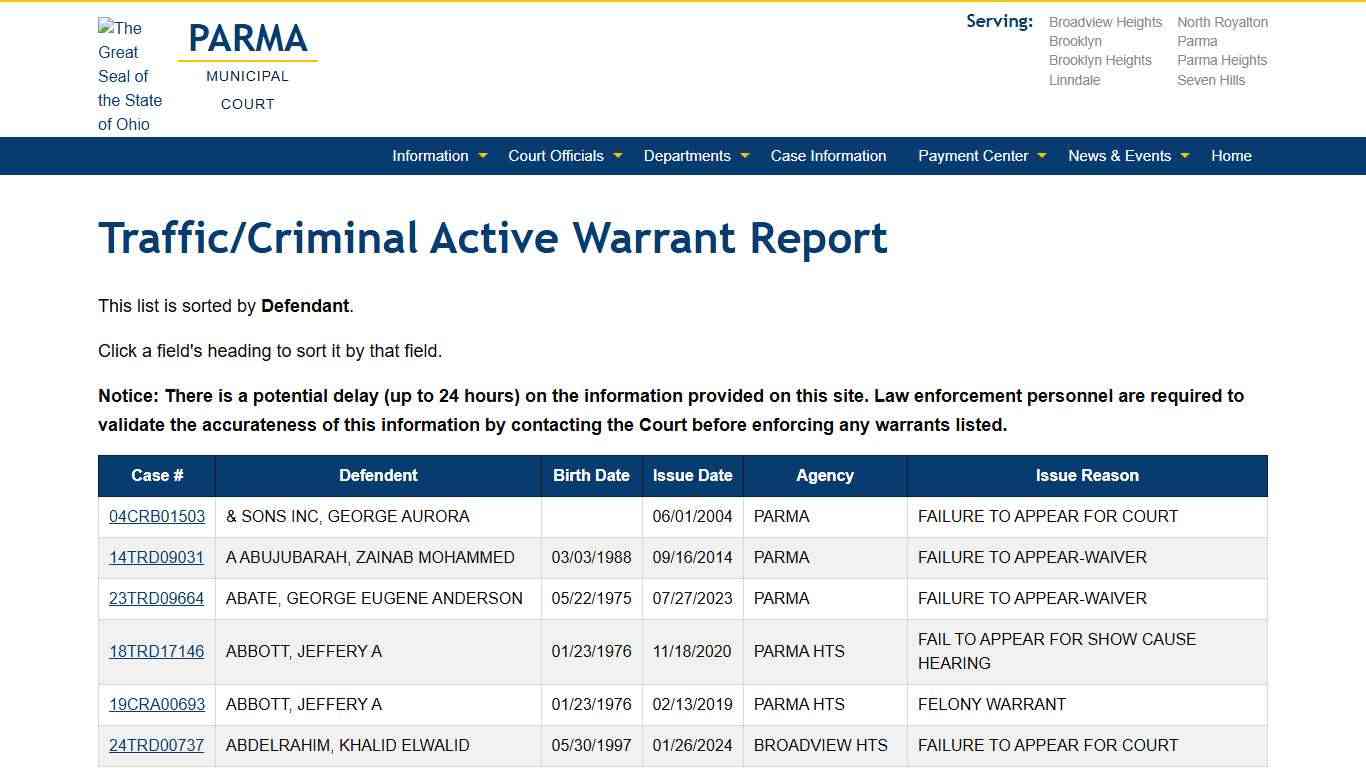Sort by the Defendent column heading
The width and height of the screenshot is (1366, 768).
(378, 476)
